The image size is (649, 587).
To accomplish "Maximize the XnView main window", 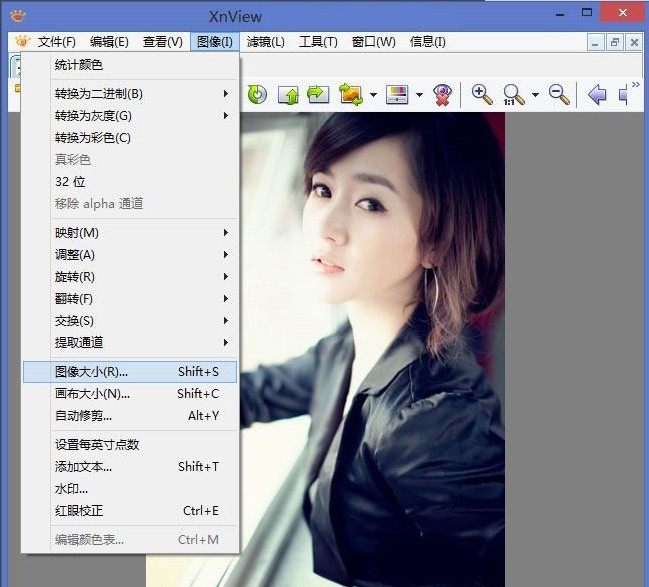I will point(587,12).
